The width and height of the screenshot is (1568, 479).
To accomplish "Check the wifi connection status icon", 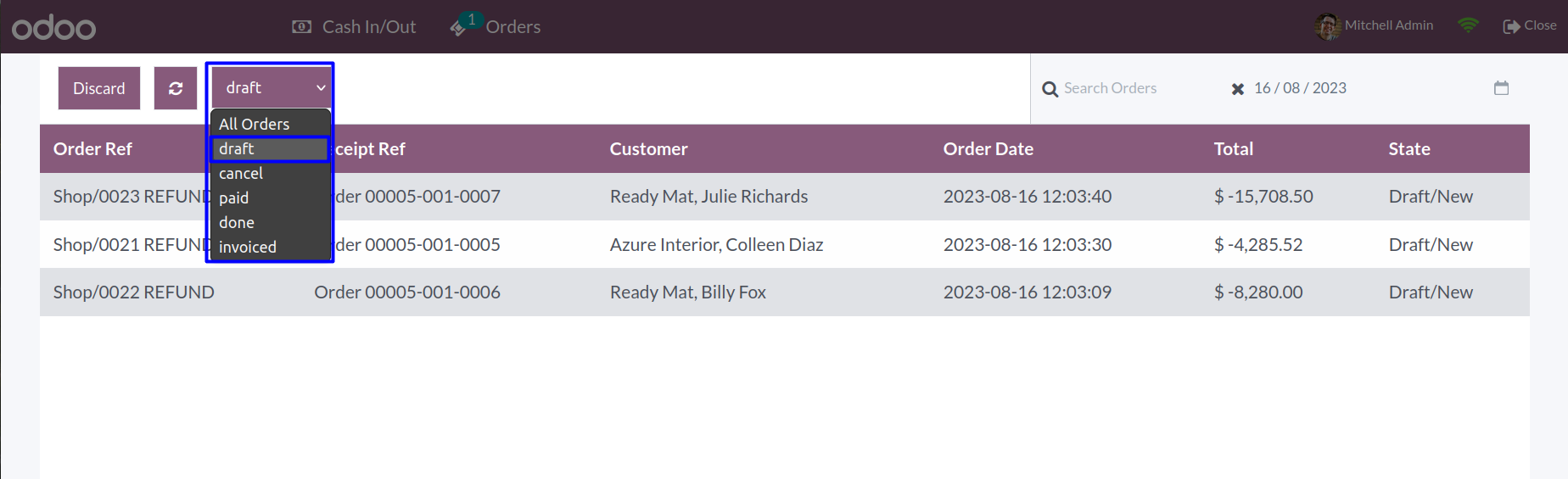I will coord(1468,25).
